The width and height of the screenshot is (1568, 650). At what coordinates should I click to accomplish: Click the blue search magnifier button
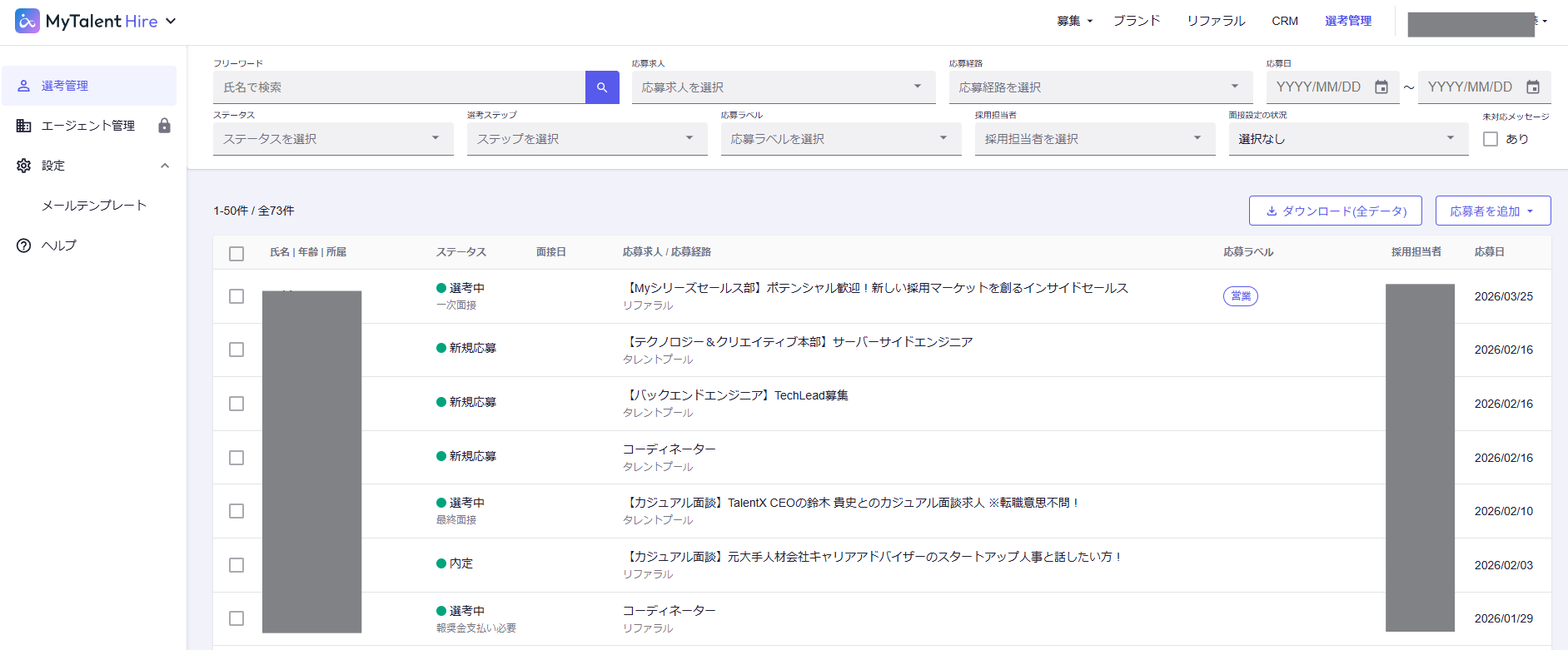point(602,87)
